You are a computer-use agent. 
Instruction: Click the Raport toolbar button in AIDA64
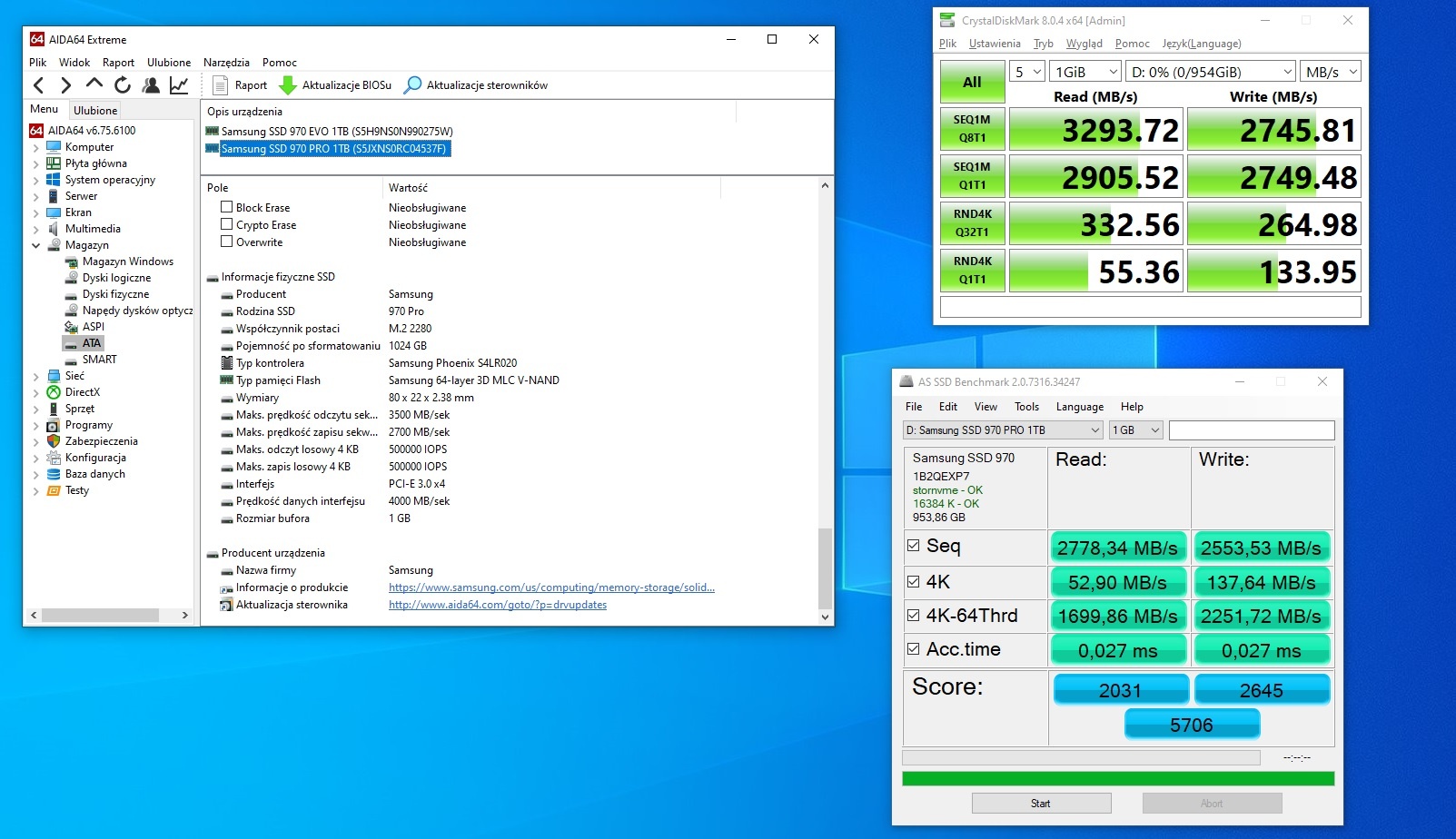tap(240, 85)
